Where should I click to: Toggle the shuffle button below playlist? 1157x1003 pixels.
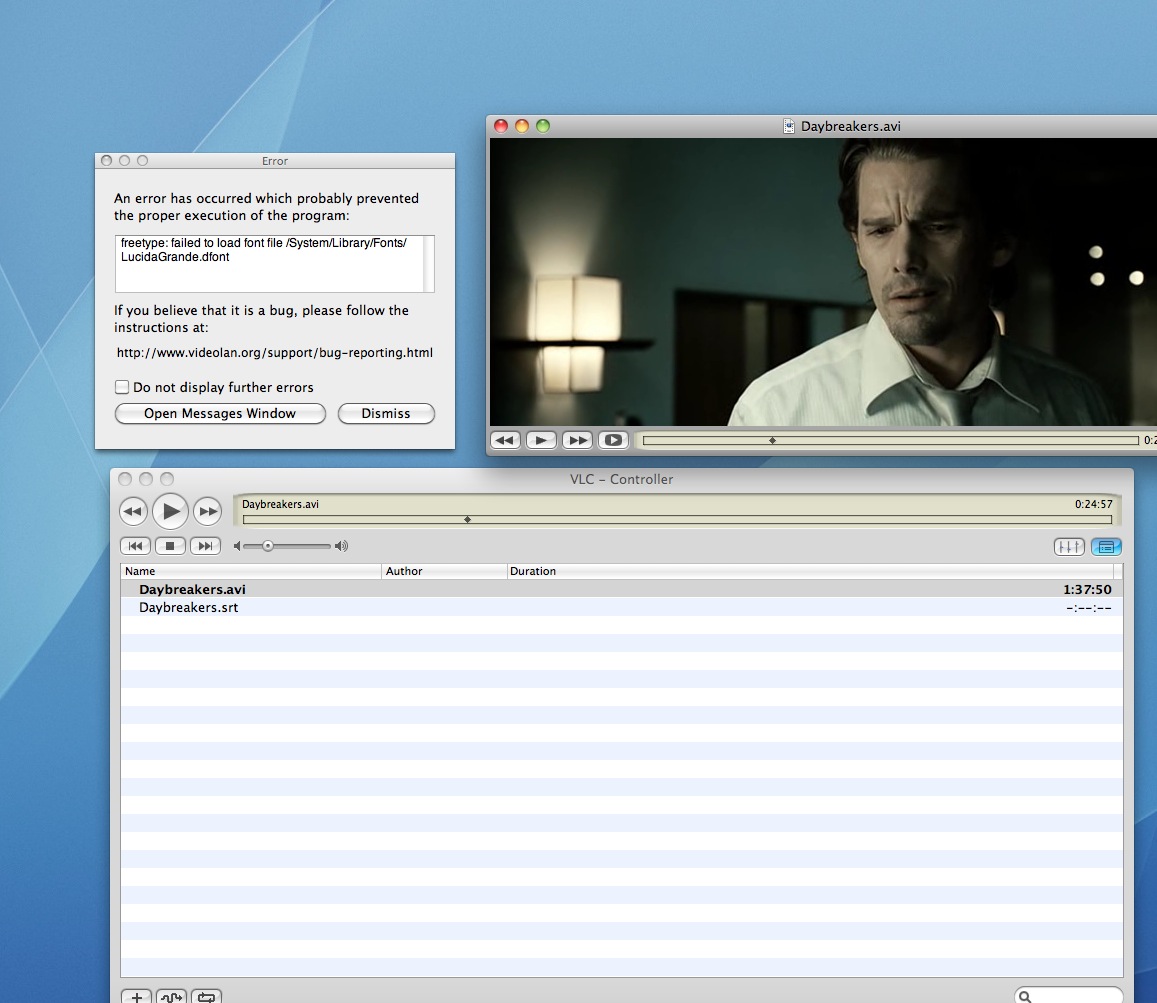pos(171,997)
